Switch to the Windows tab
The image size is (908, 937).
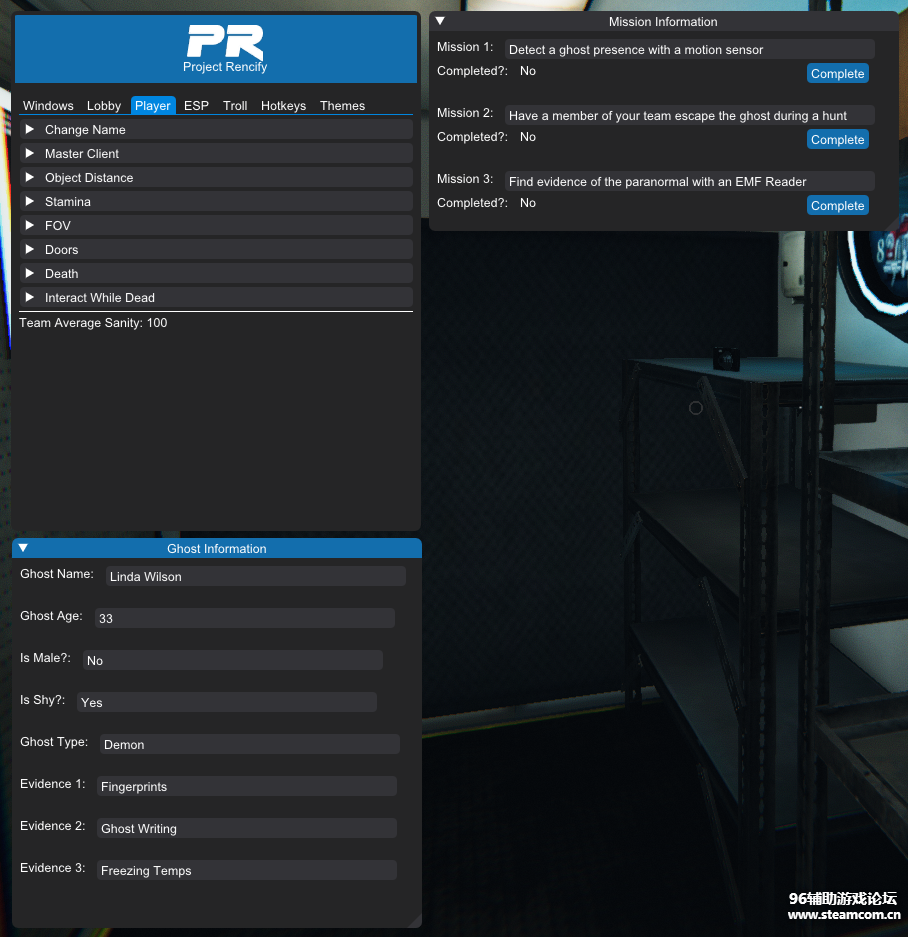point(48,106)
